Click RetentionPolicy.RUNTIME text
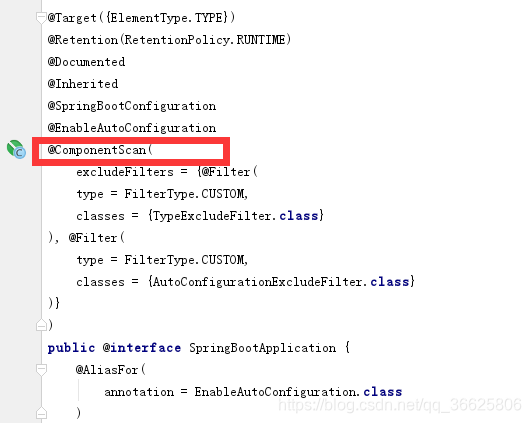The width and height of the screenshot is (531, 423). tap(205, 40)
